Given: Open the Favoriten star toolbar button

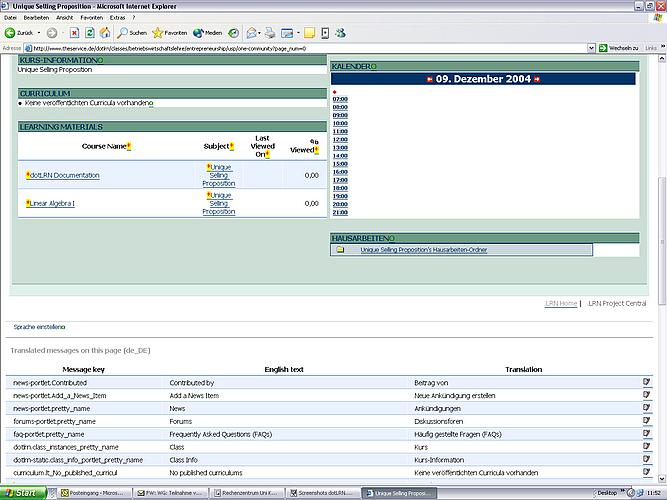Looking at the screenshot, I should (170, 33).
